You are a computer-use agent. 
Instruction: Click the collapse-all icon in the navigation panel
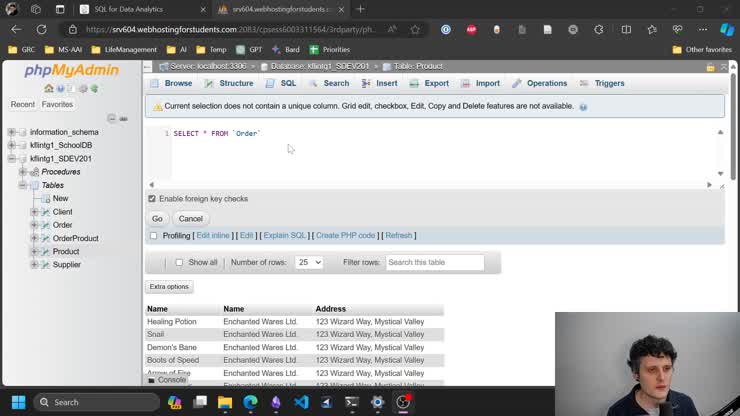(112, 118)
